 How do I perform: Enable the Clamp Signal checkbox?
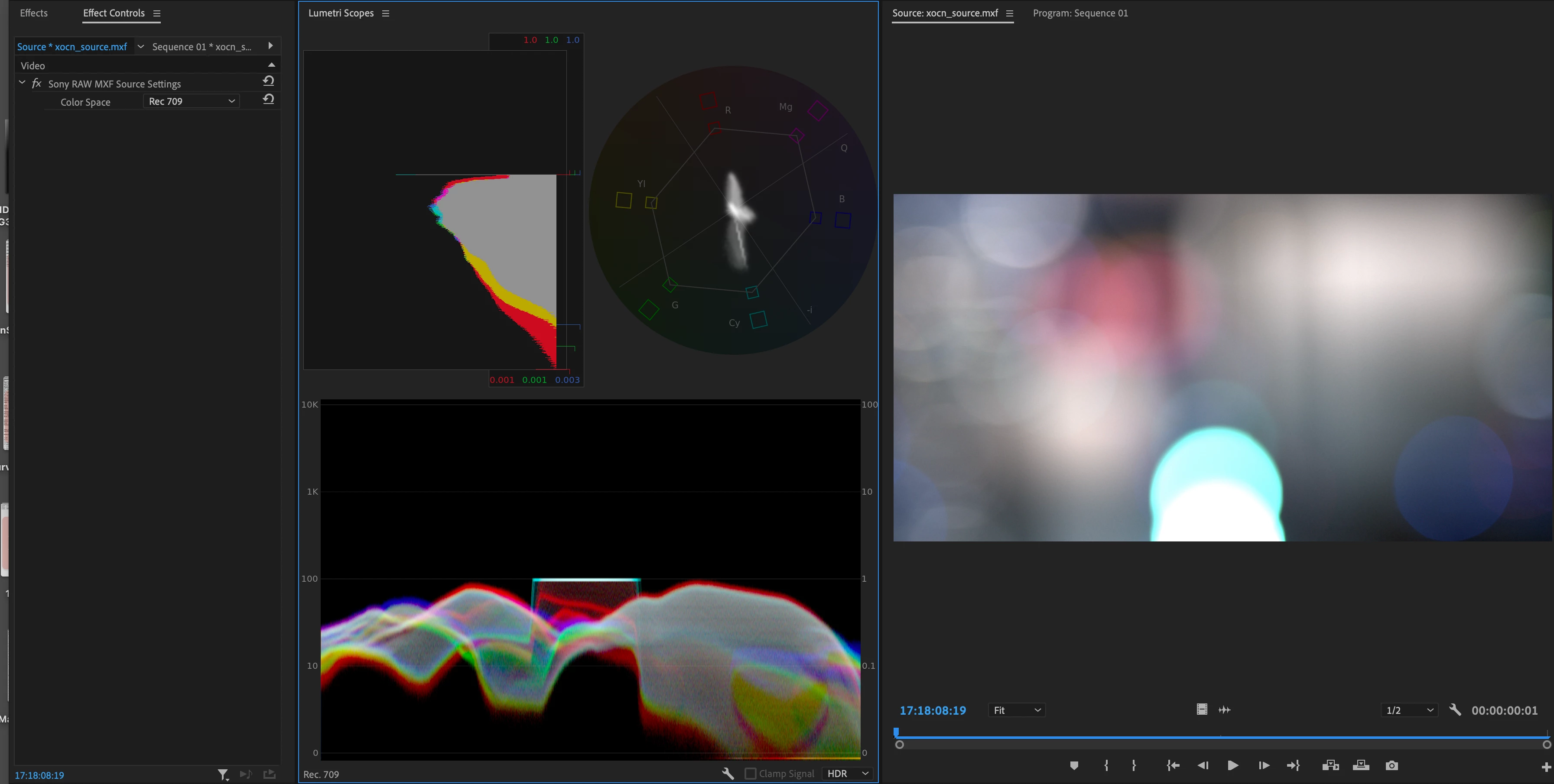[751, 773]
